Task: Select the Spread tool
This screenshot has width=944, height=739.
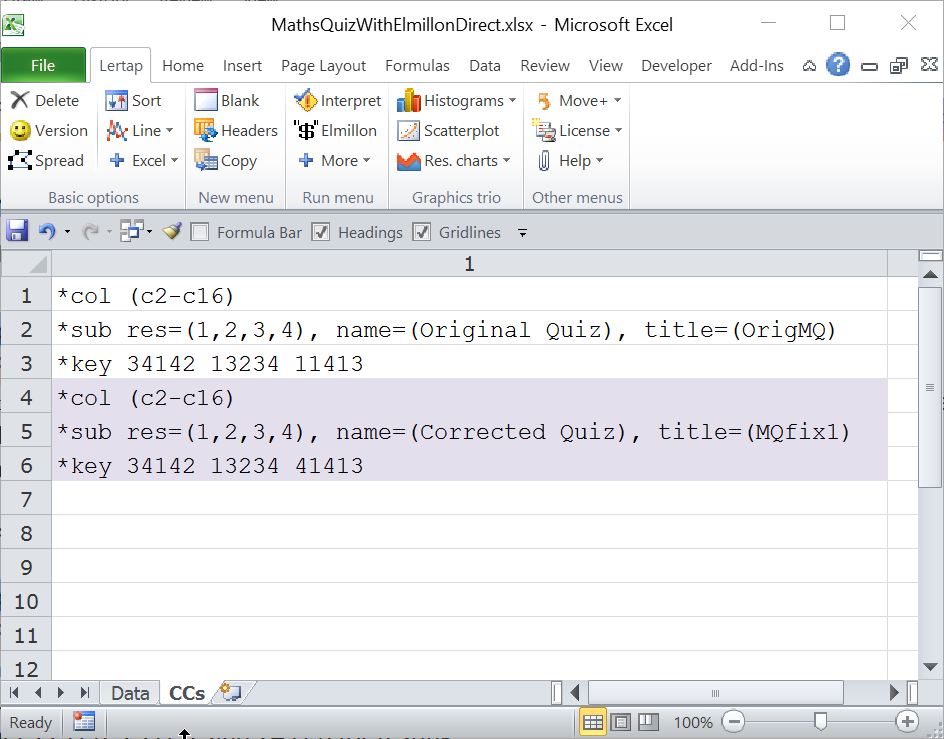Action: coord(20,161)
